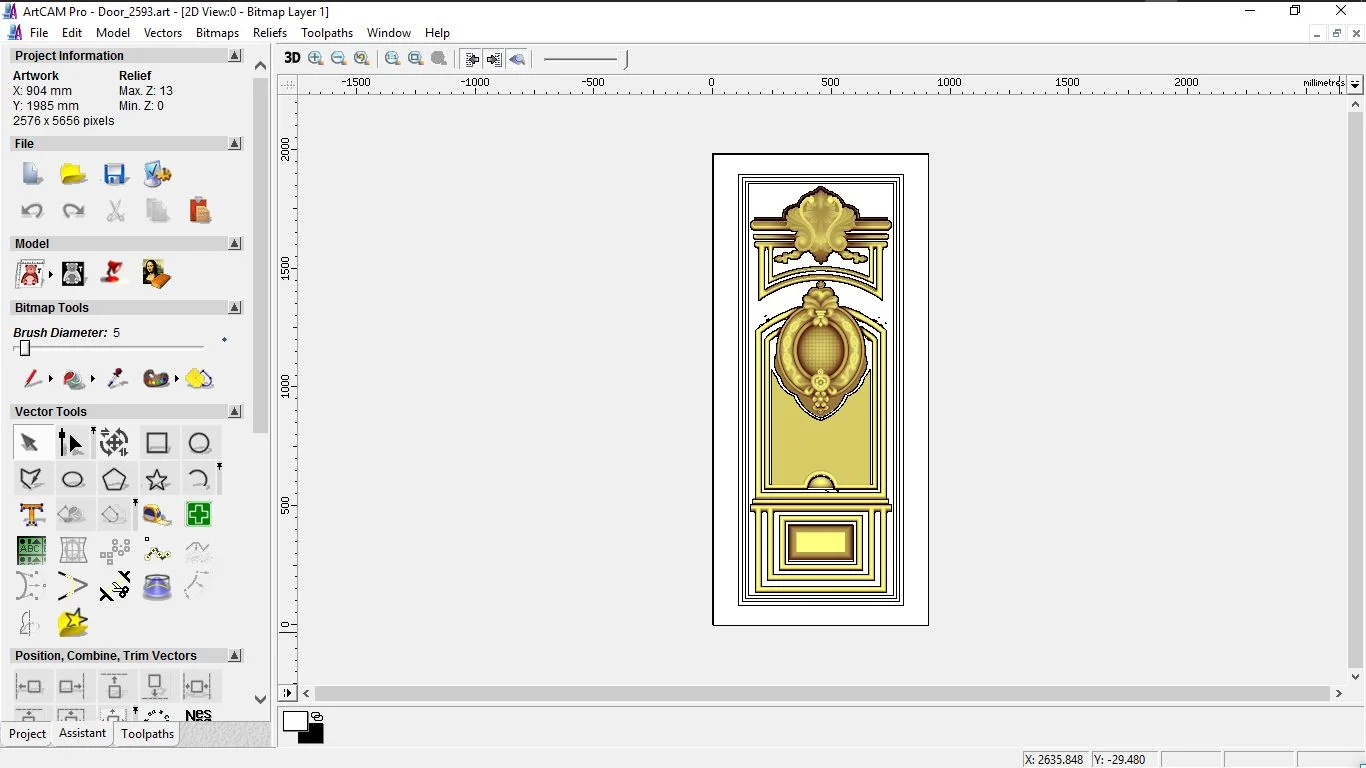Click the horizontal scrollbar under the canvas
The image size is (1366, 768).
click(x=820, y=693)
